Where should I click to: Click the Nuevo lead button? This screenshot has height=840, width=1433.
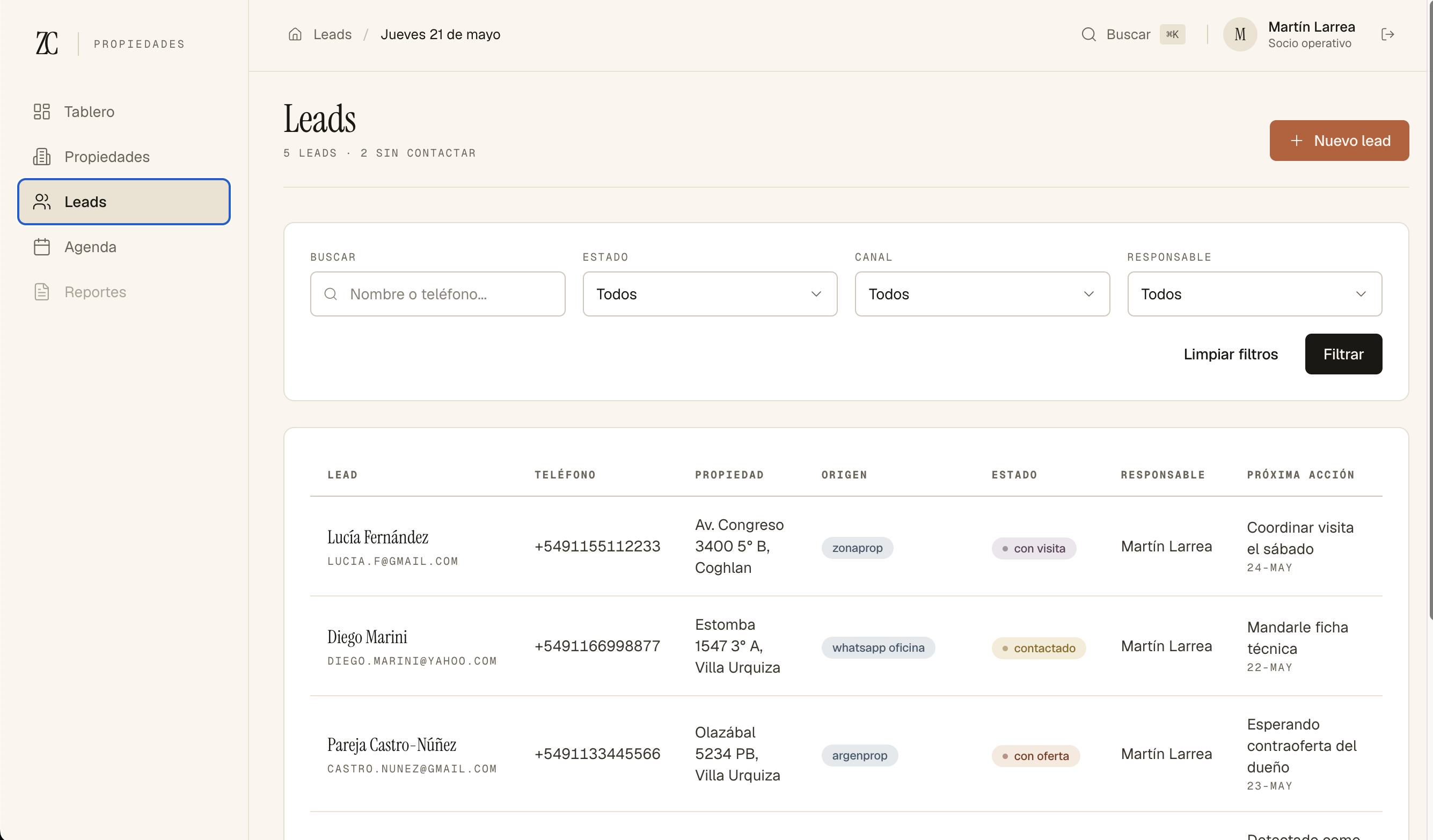point(1339,141)
